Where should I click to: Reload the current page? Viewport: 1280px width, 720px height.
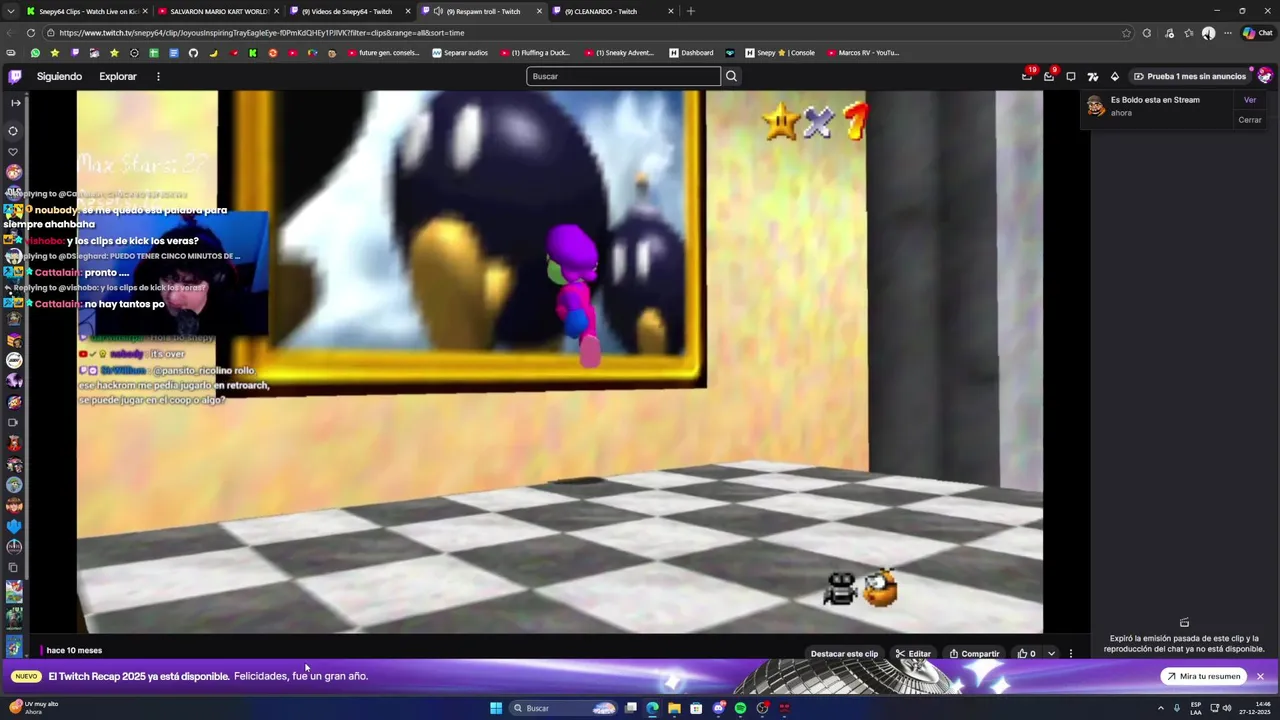click(31, 32)
